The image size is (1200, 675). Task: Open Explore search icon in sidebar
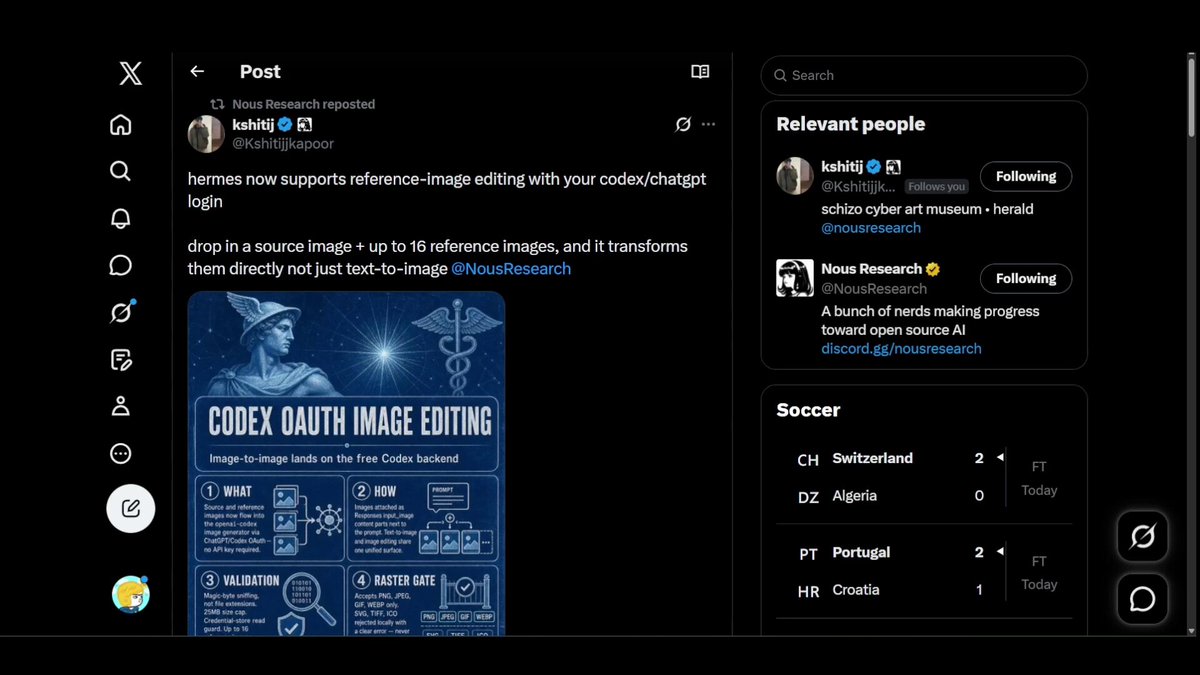(121, 171)
